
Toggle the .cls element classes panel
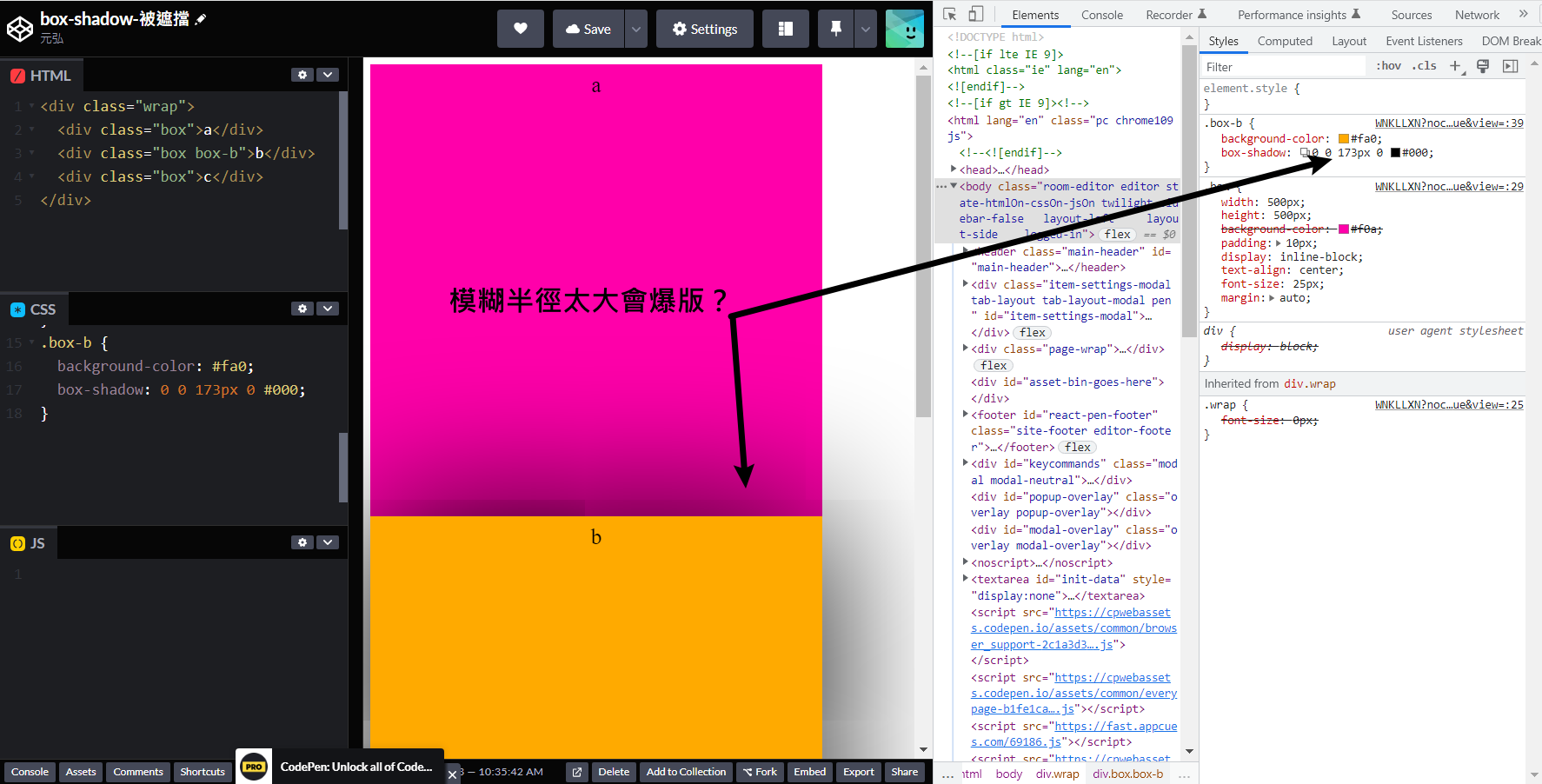(x=1424, y=66)
